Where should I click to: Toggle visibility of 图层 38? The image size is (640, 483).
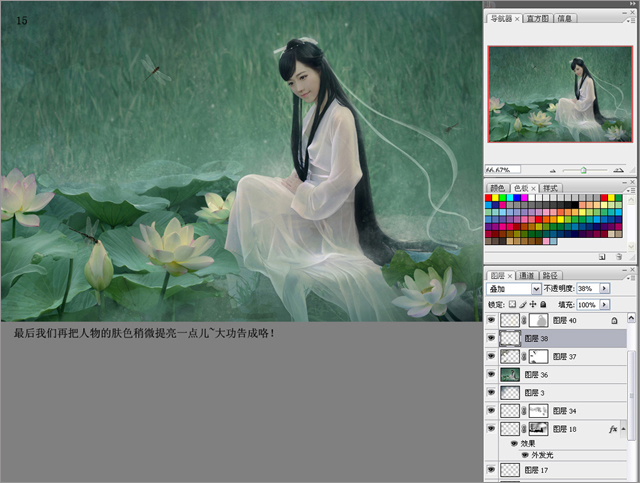[491, 338]
